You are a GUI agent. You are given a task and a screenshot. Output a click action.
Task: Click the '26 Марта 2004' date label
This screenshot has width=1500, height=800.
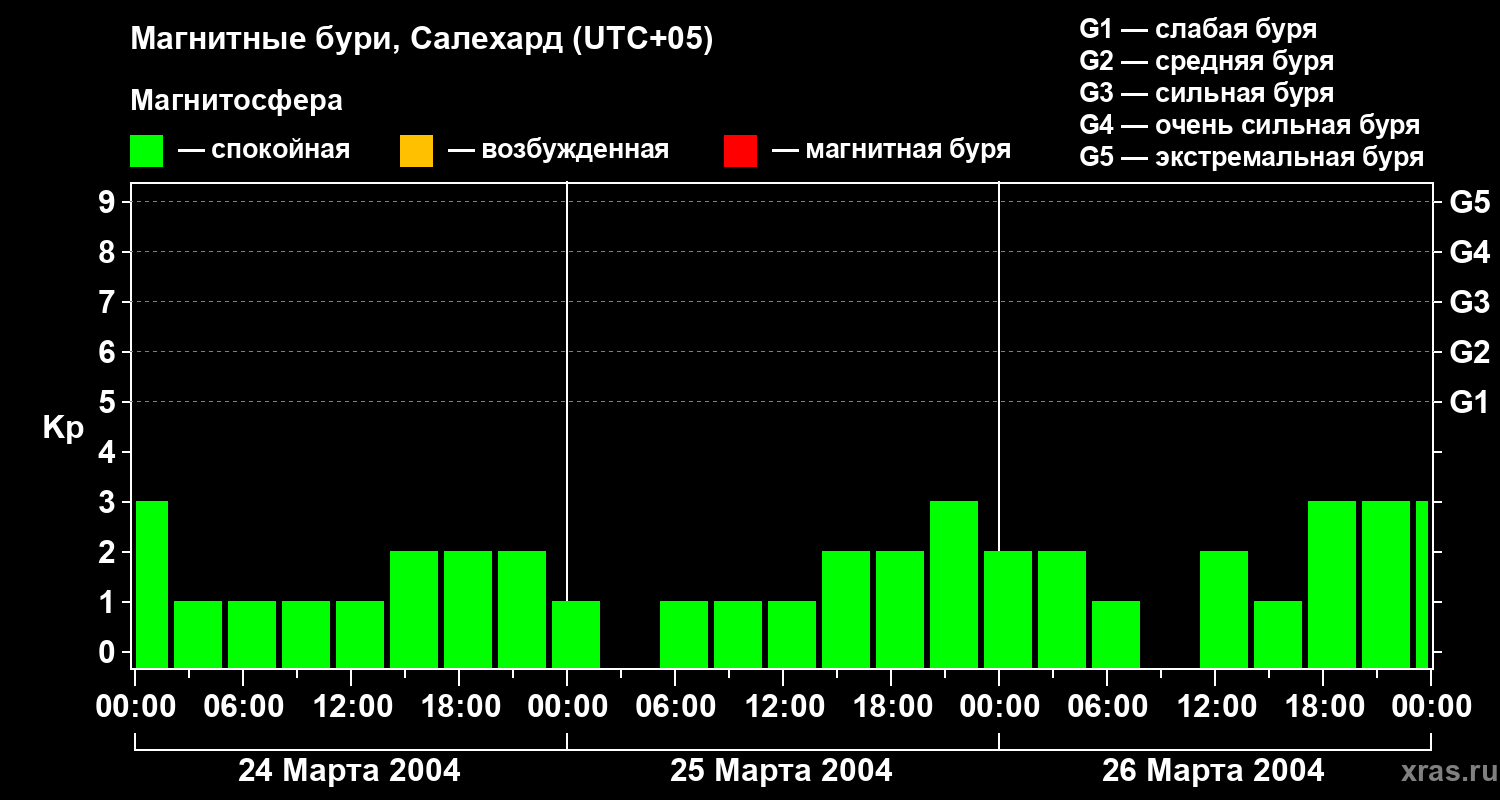click(1213, 770)
